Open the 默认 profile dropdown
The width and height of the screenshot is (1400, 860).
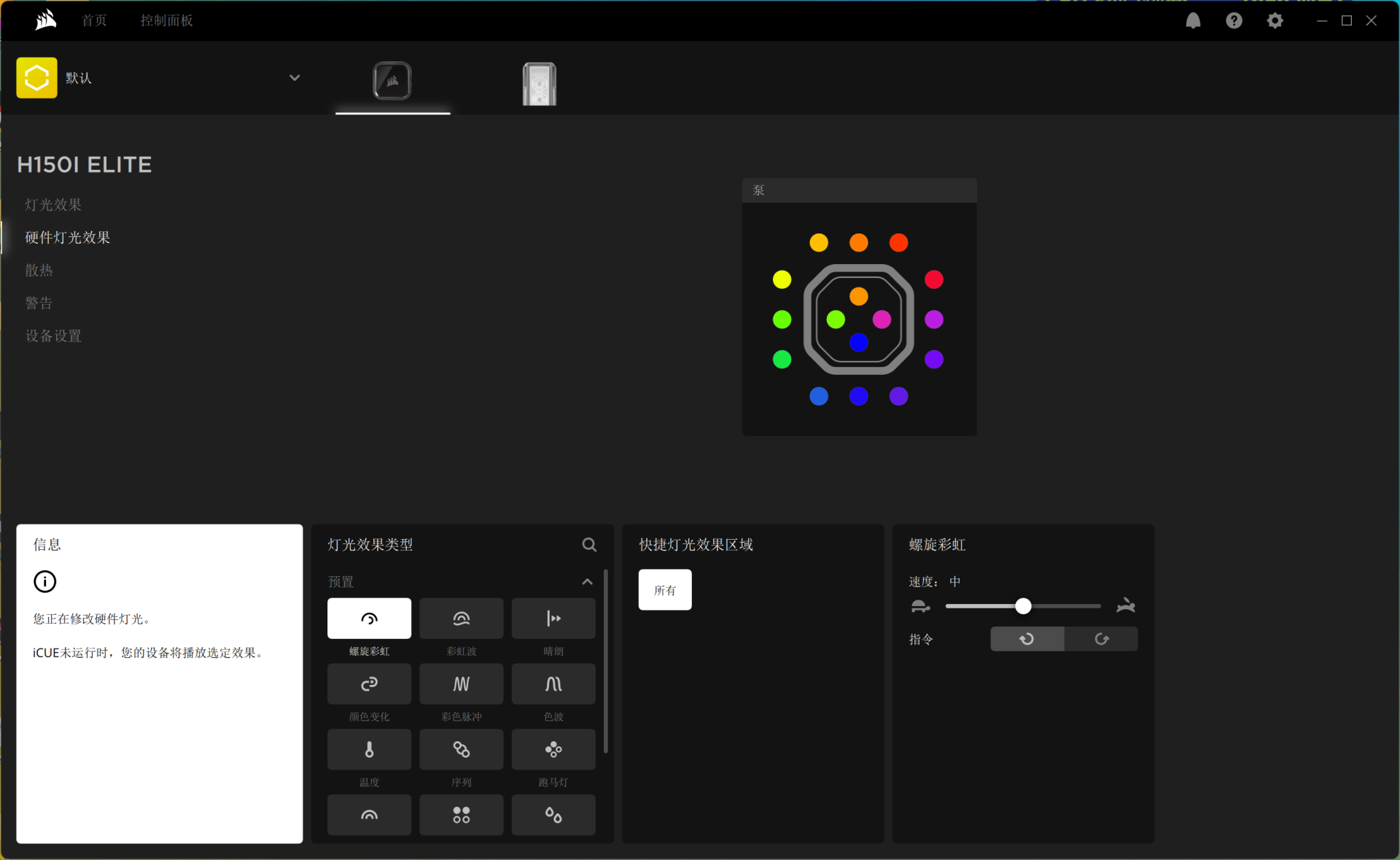click(x=295, y=78)
